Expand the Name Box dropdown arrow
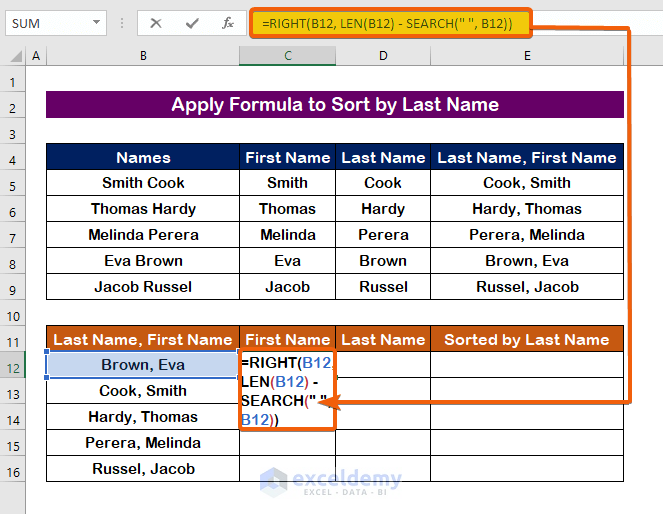Screen dimensions: 663x514 pyautogui.click(x=96, y=23)
